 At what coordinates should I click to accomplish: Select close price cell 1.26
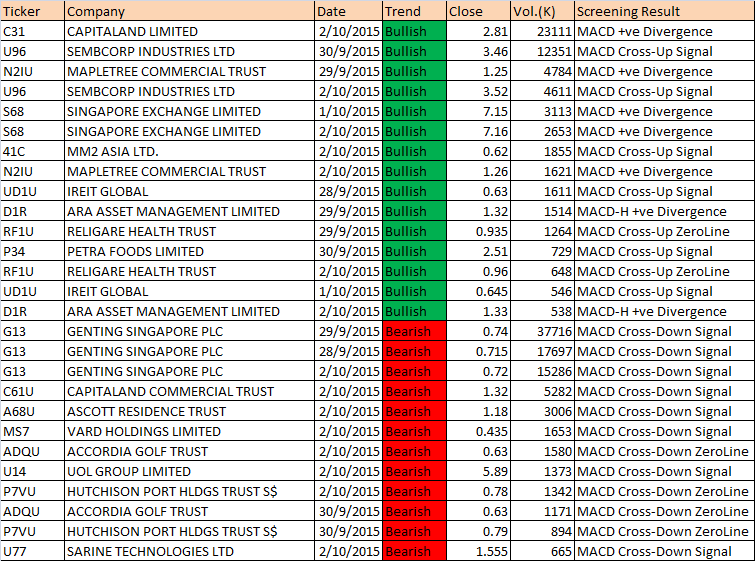pos(479,171)
